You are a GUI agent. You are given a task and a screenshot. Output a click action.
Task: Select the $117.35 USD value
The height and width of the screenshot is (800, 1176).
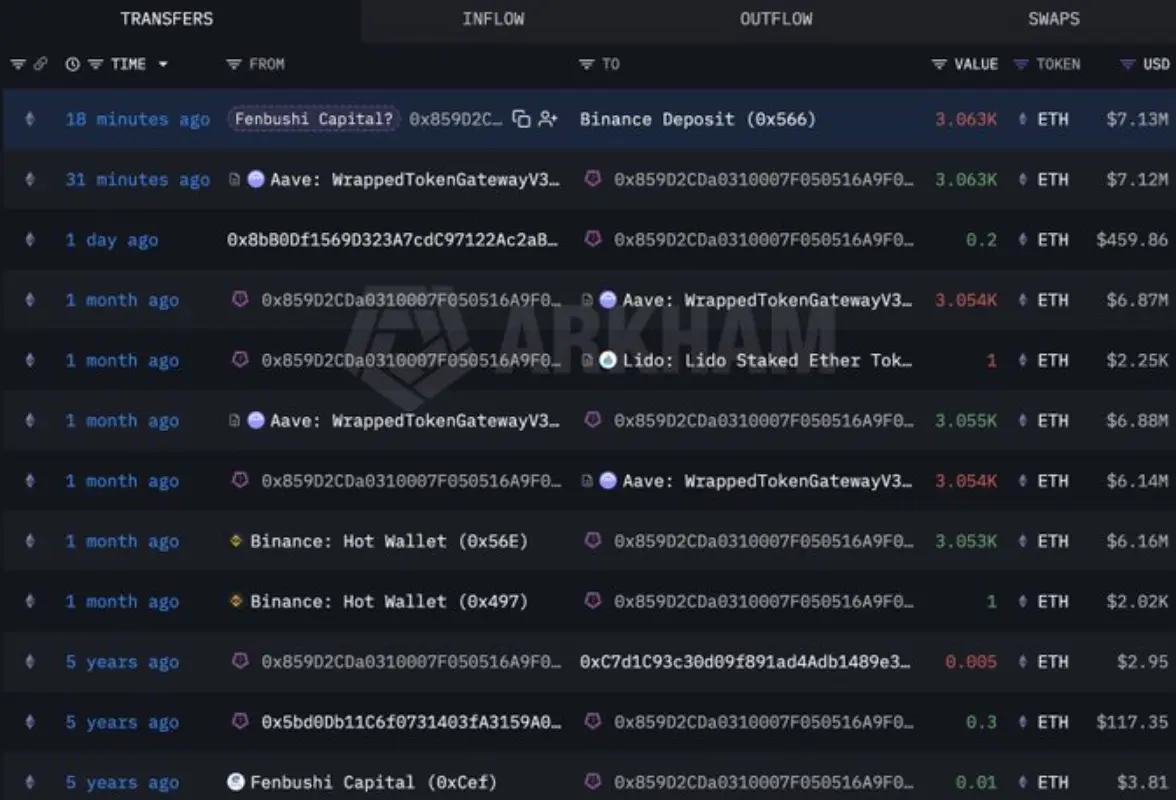(x=1132, y=722)
